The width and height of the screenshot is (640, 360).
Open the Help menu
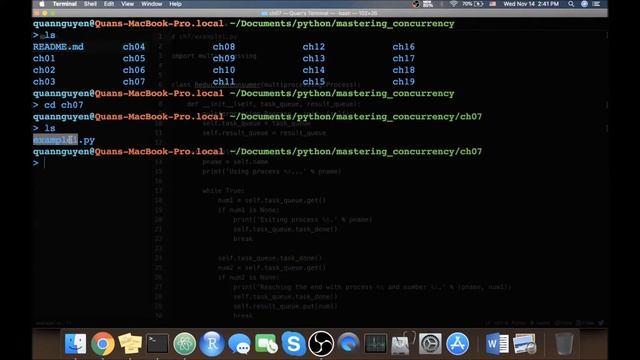175,4
